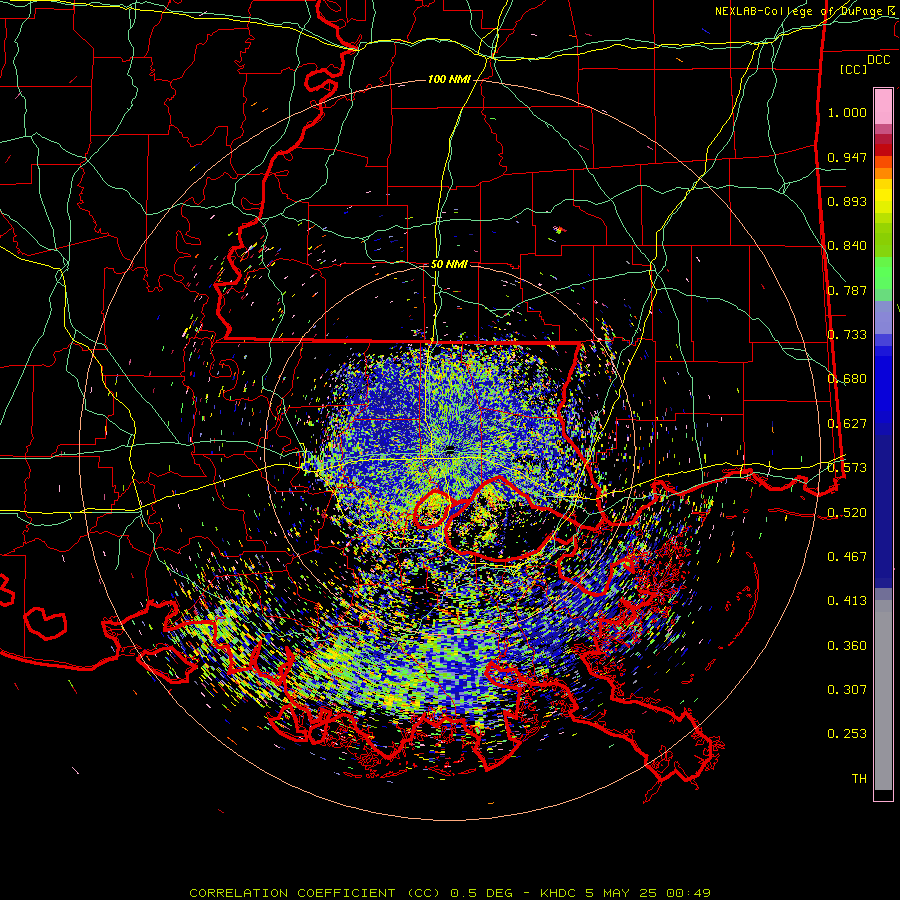
Task: Click the 0.840 color scale value
Action: (847, 246)
